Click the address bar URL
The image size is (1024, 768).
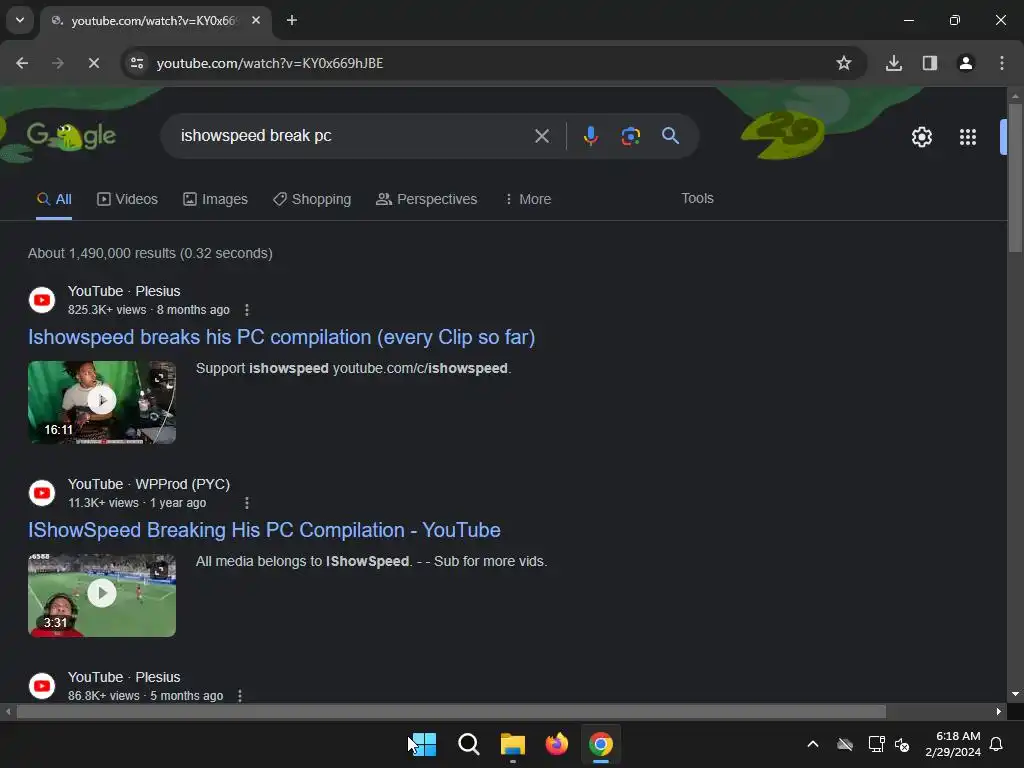(270, 63)
